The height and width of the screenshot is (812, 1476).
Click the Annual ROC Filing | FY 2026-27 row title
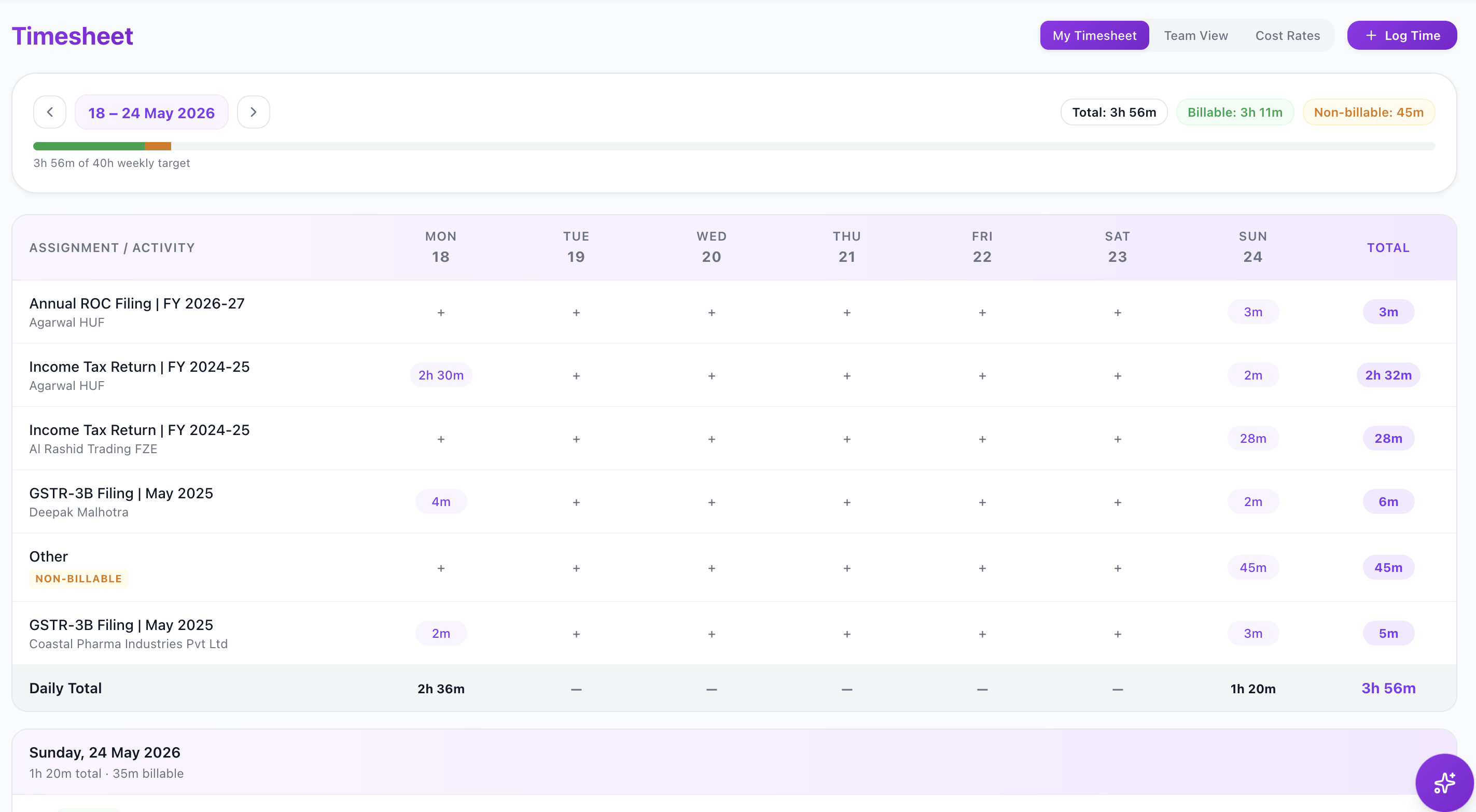[x=137, y=303]
